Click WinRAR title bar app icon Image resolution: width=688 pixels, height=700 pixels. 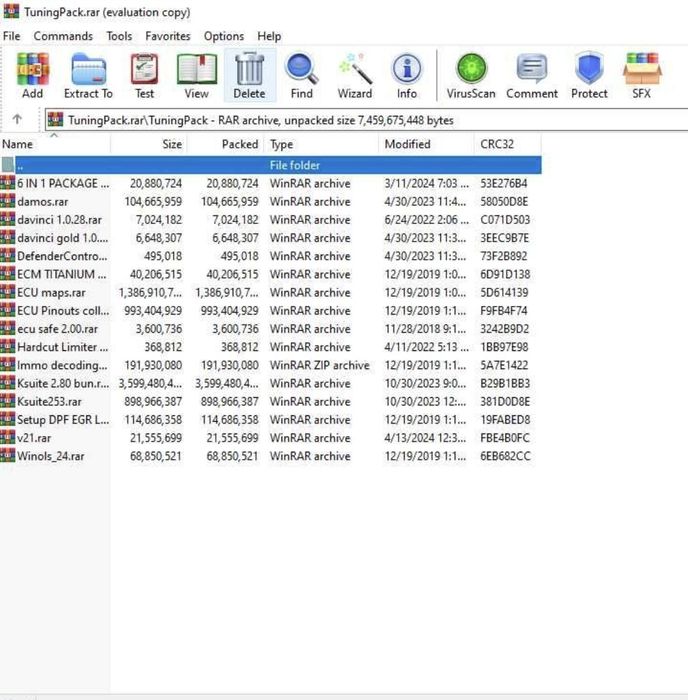tap(11, 11)
